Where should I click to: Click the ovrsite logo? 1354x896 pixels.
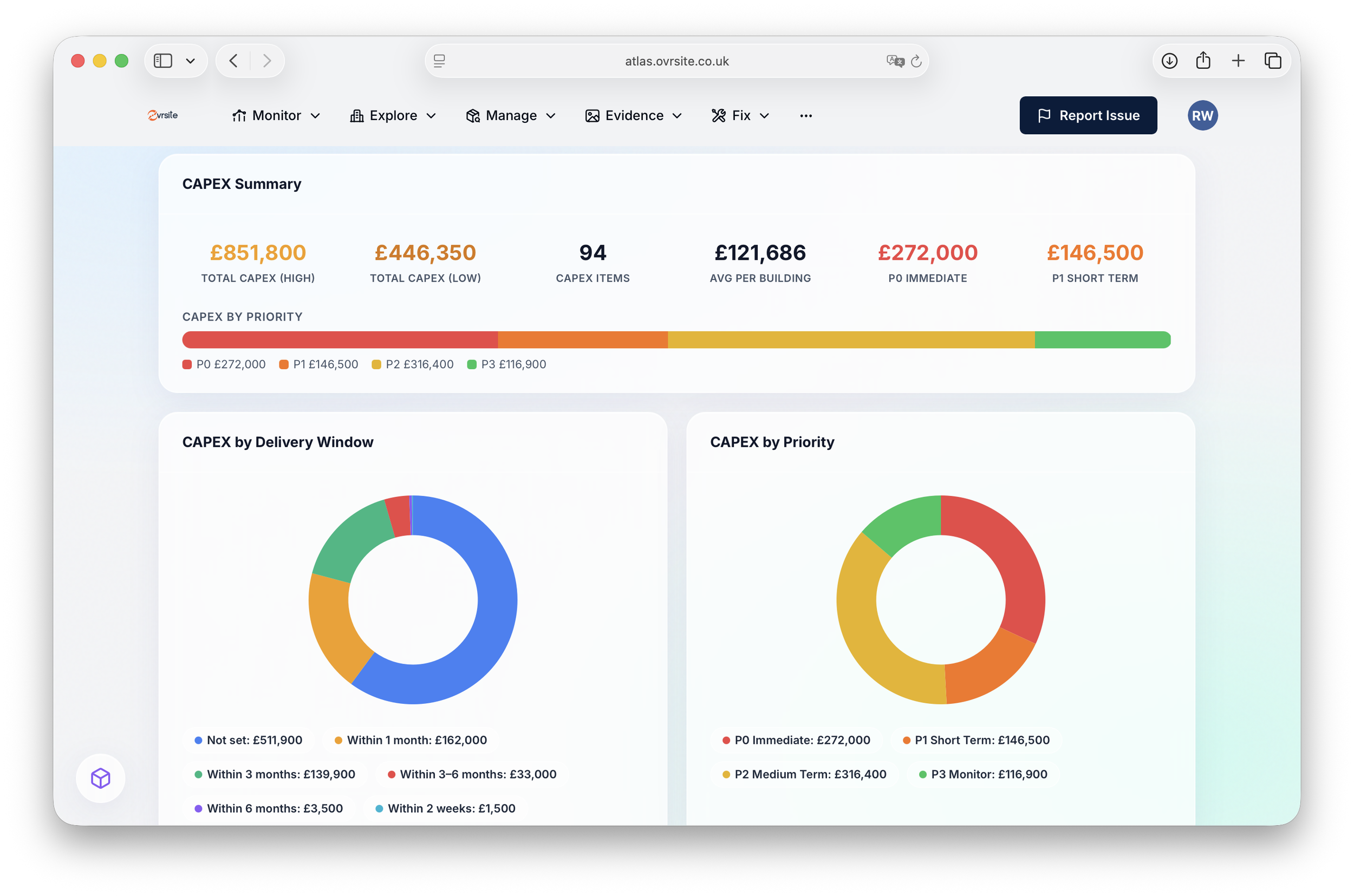coord(162,115)
